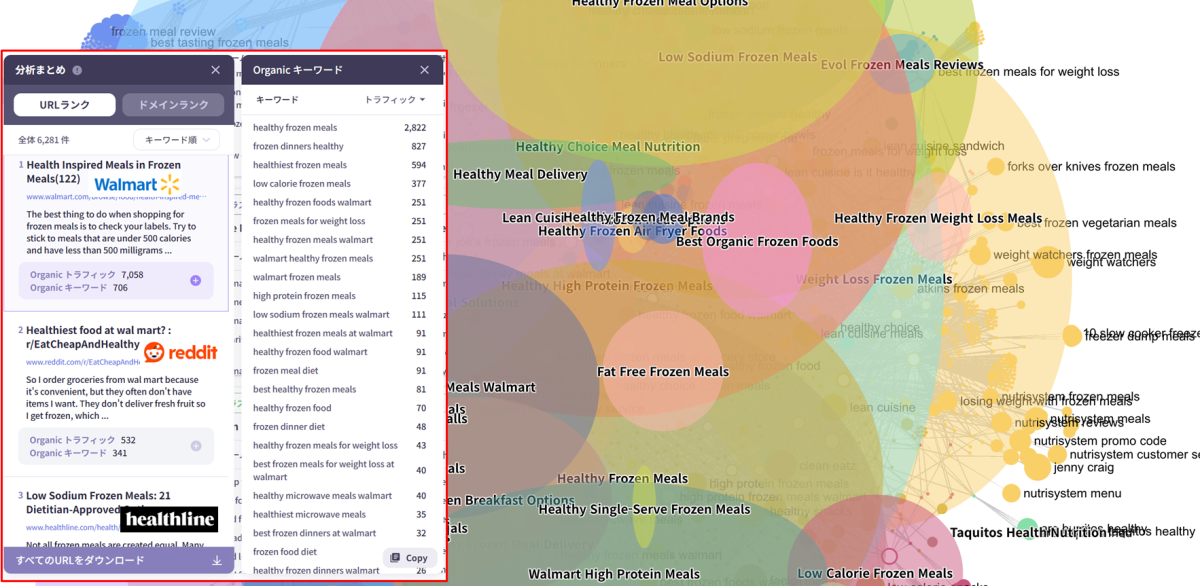Click the キーワード column header

277,100
